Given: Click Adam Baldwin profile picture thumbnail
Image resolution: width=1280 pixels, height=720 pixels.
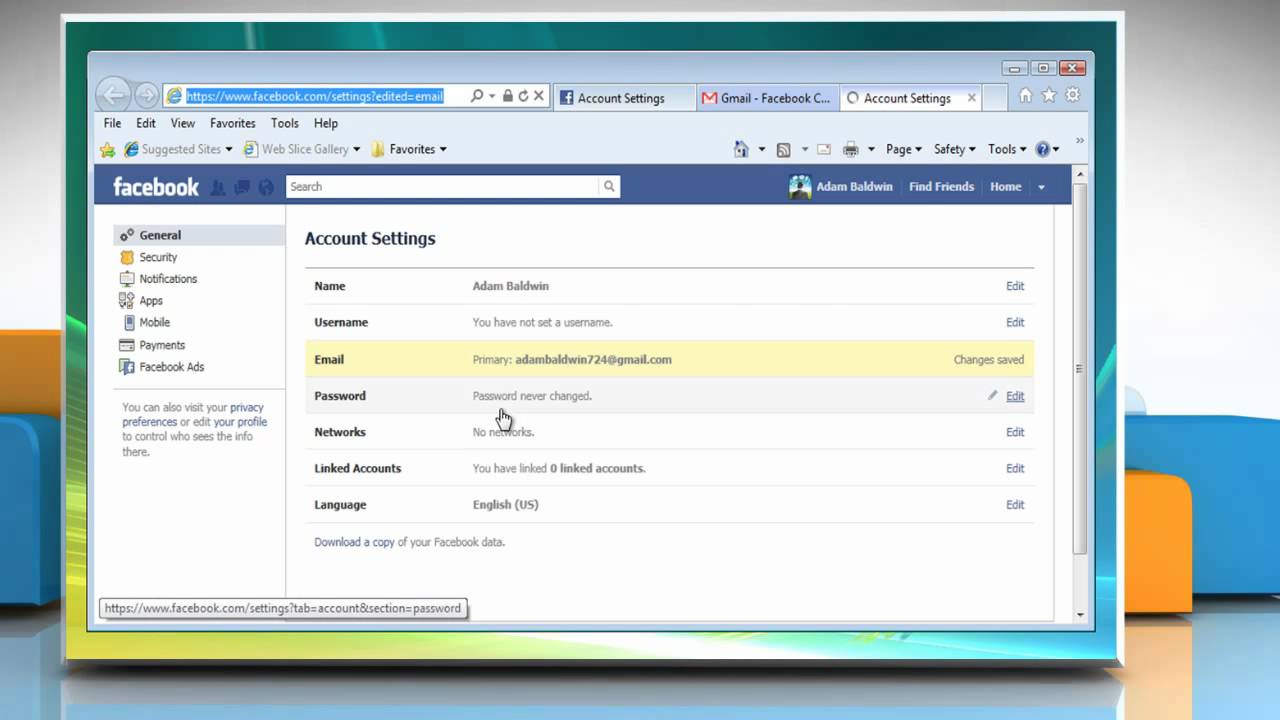Looking at the screenshot, I should [800, 187].
